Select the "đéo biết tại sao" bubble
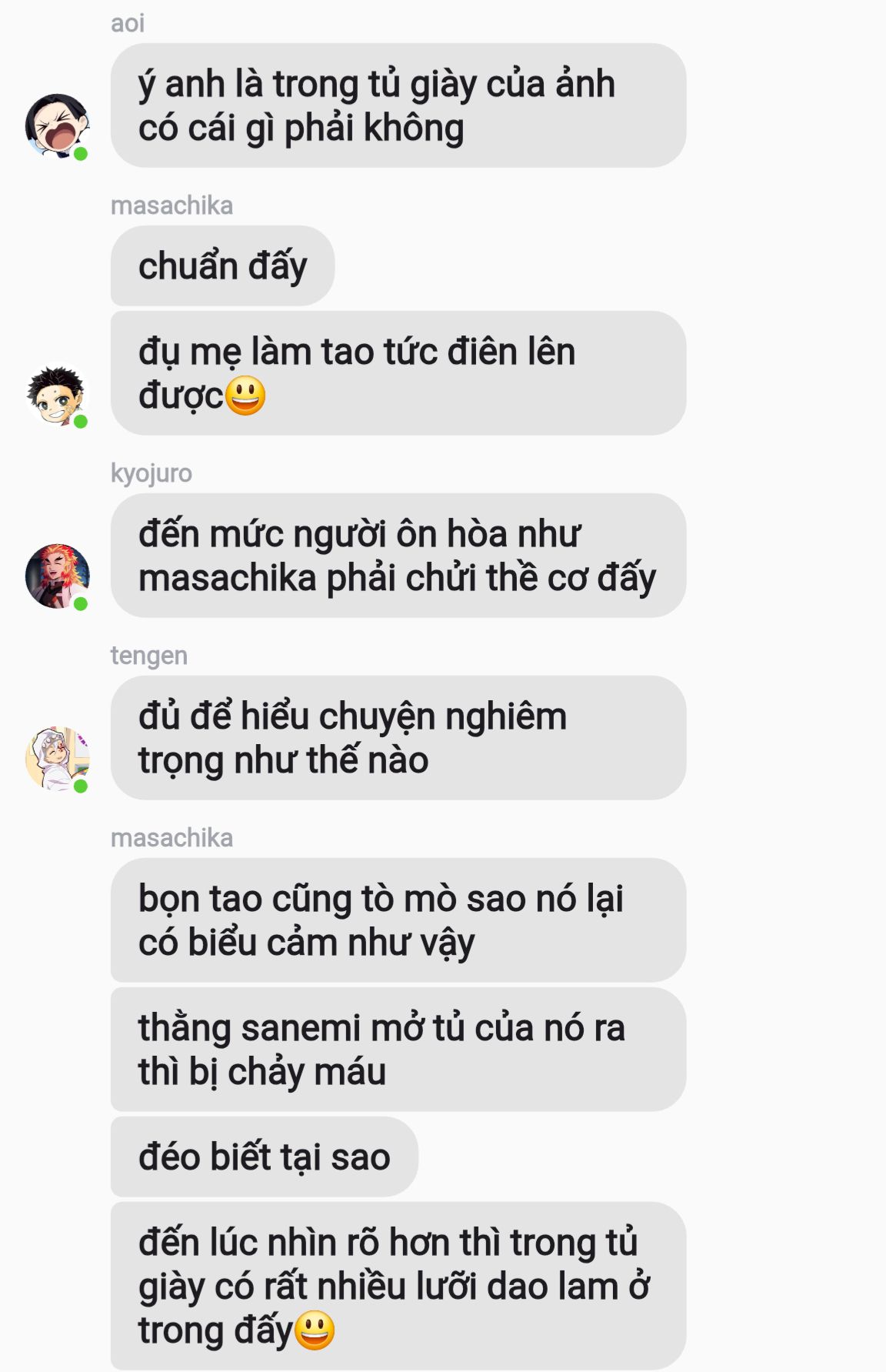Image resolution: width=886 pixels, height=1372 pixels. point(265,1157)
